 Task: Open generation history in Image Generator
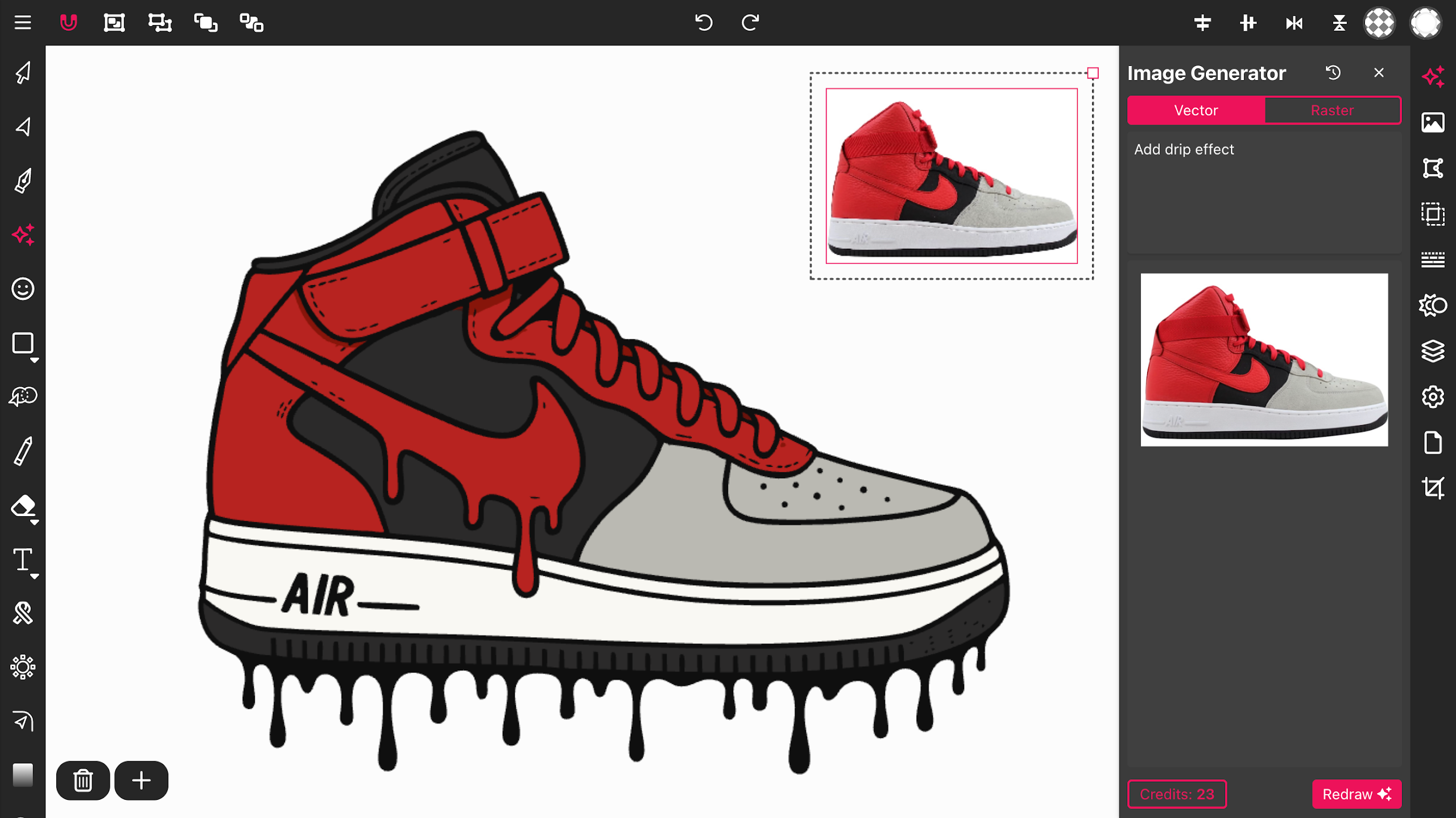[1333, 73]
